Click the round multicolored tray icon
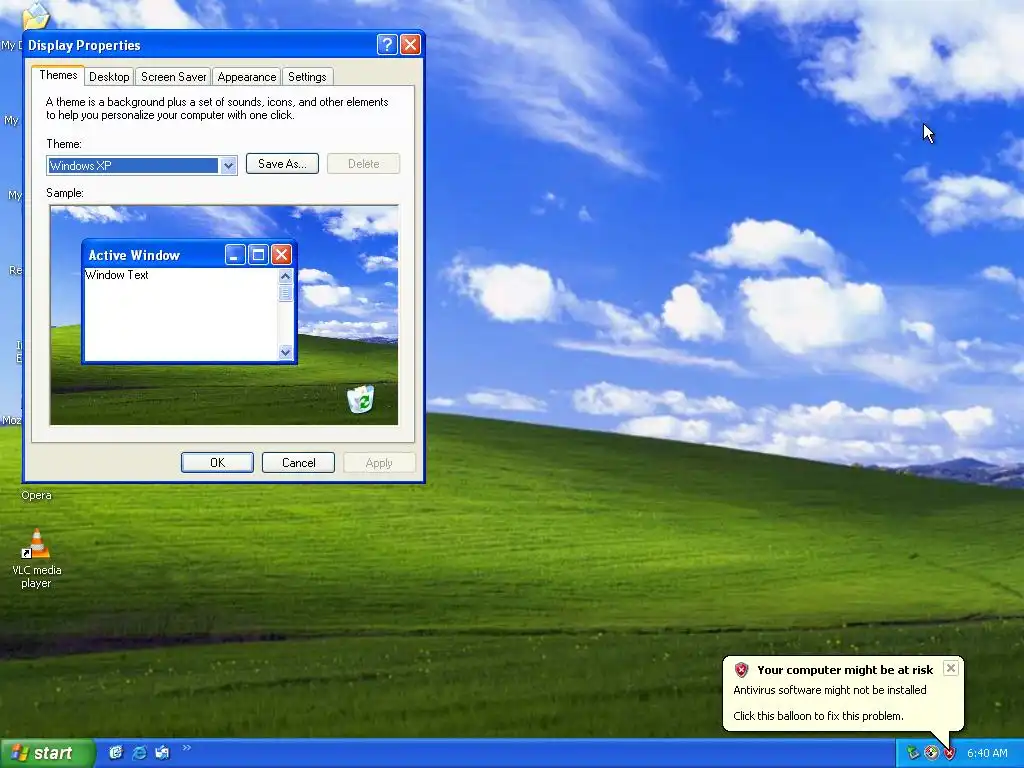Viewport: 1024px width, 768px height. [x=931, y=753]
